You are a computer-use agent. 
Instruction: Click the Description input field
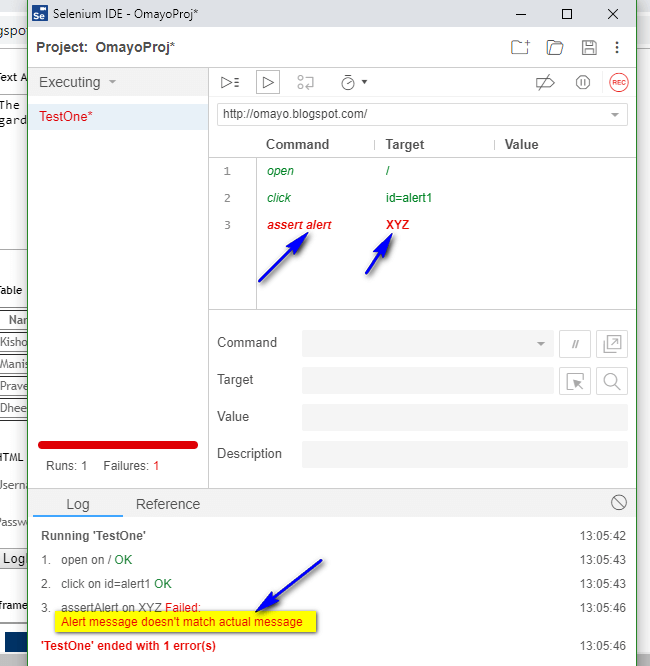465,454
